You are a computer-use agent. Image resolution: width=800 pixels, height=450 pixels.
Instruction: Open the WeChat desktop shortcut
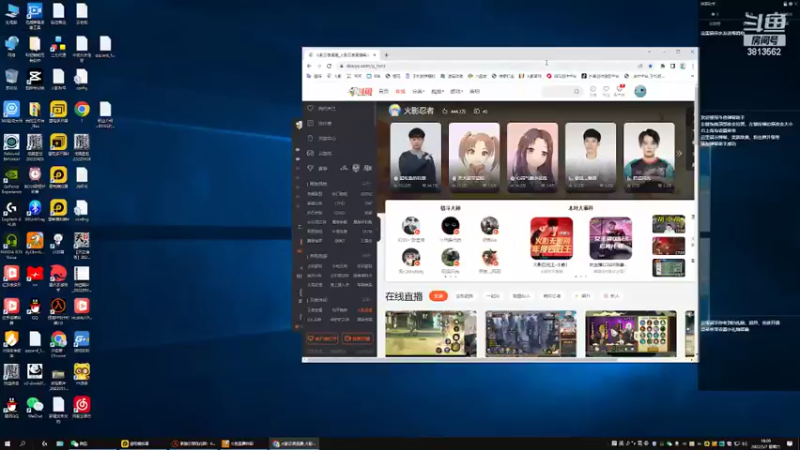pos(35,408)
